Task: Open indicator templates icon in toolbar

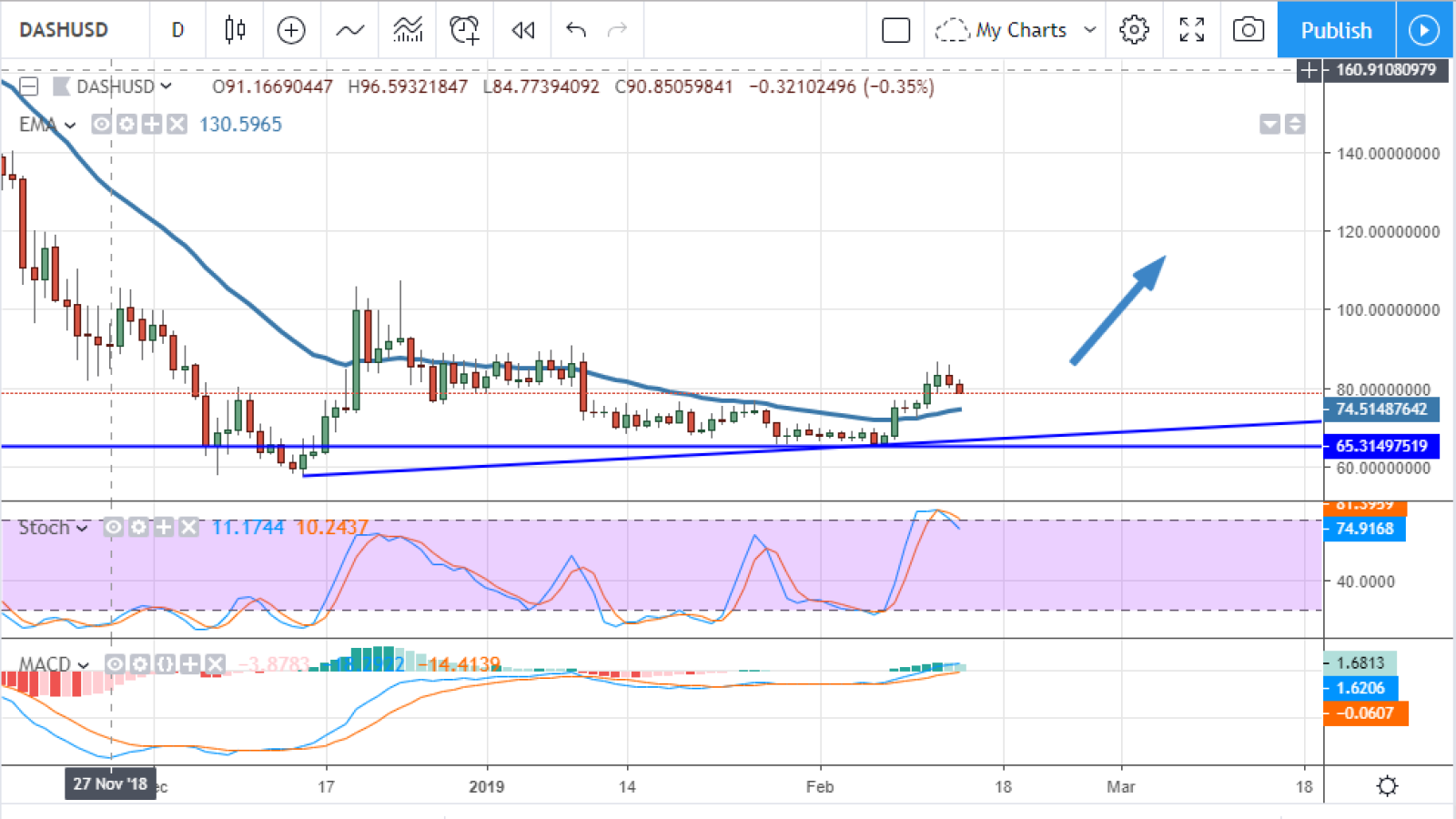Action: coord(408,30)
